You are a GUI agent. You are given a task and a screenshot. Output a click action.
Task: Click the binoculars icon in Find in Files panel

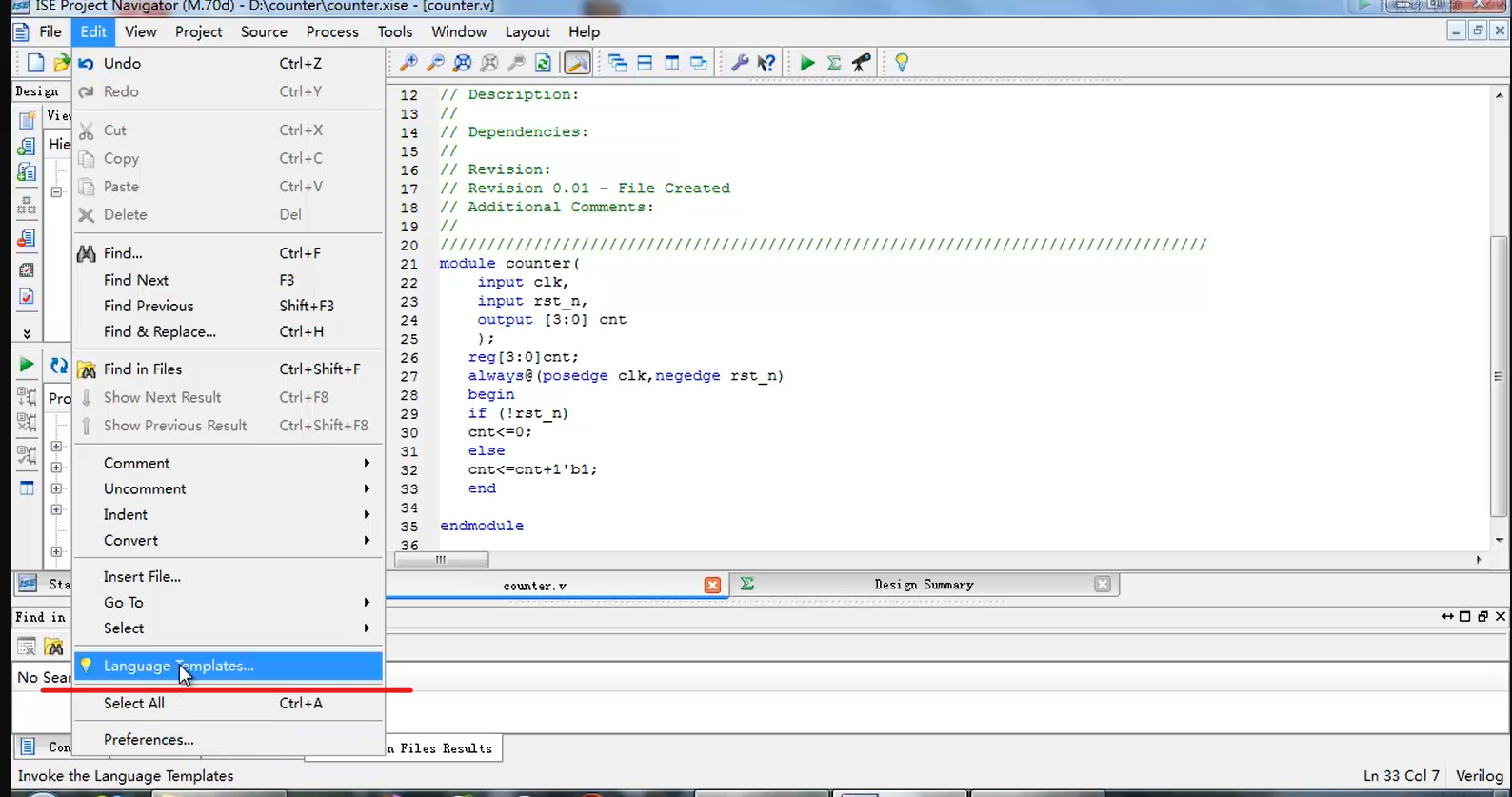tap(53, 647)
